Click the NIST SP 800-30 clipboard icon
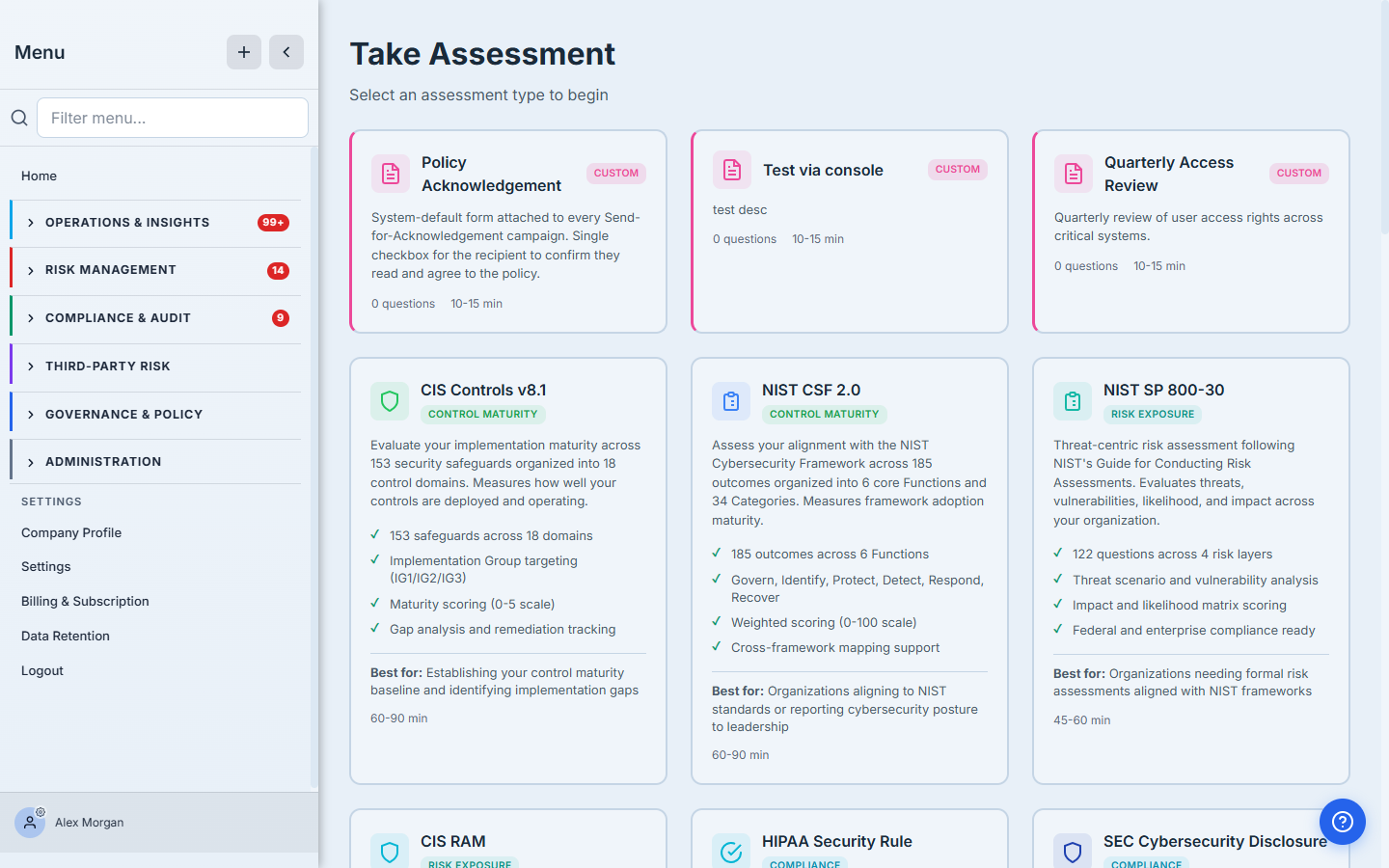Viewport: 1389px width, 868px height. [1073, 401]
